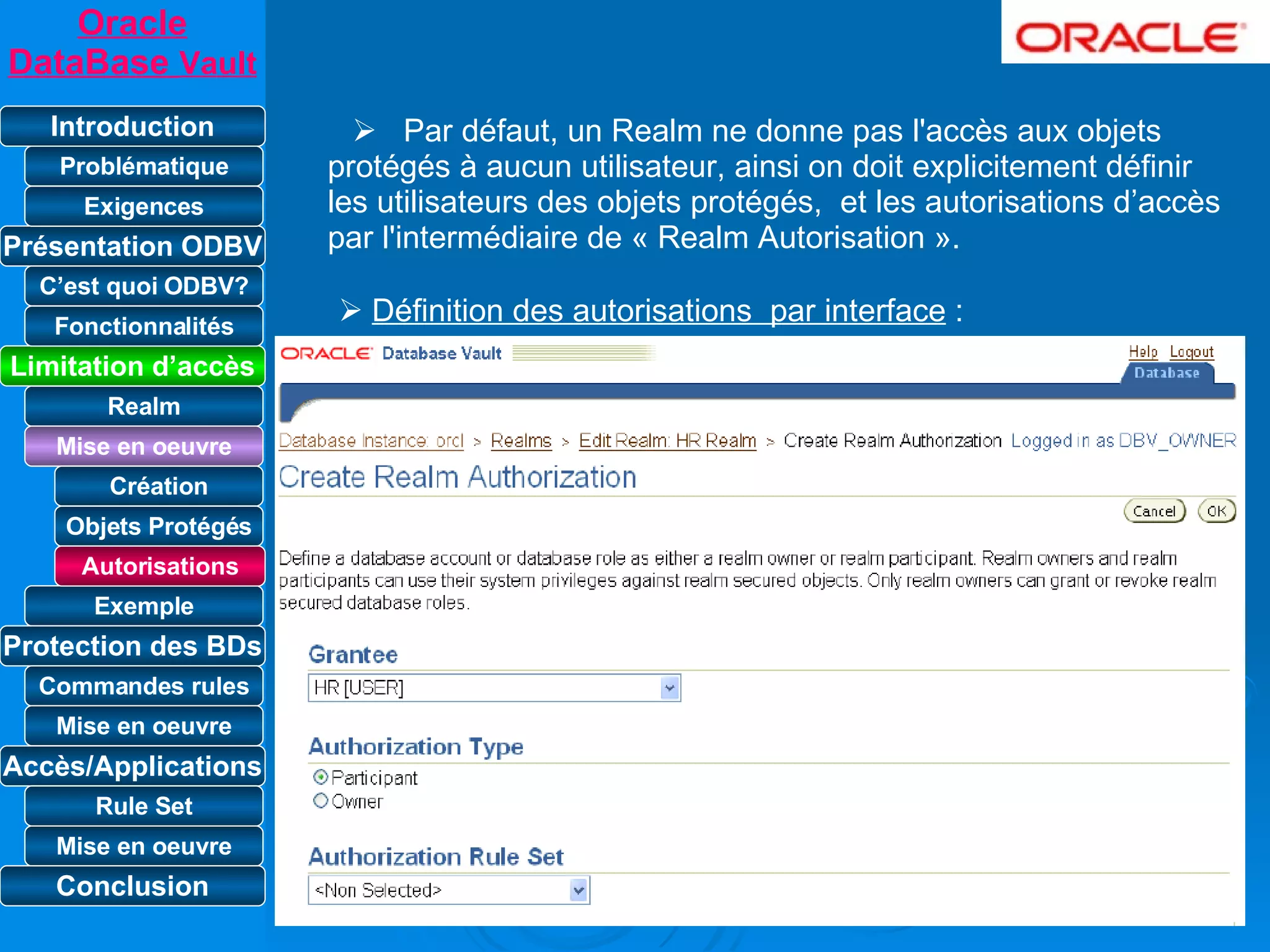
Task: Choose the Owner authorization type
Action: click(321, 801)
